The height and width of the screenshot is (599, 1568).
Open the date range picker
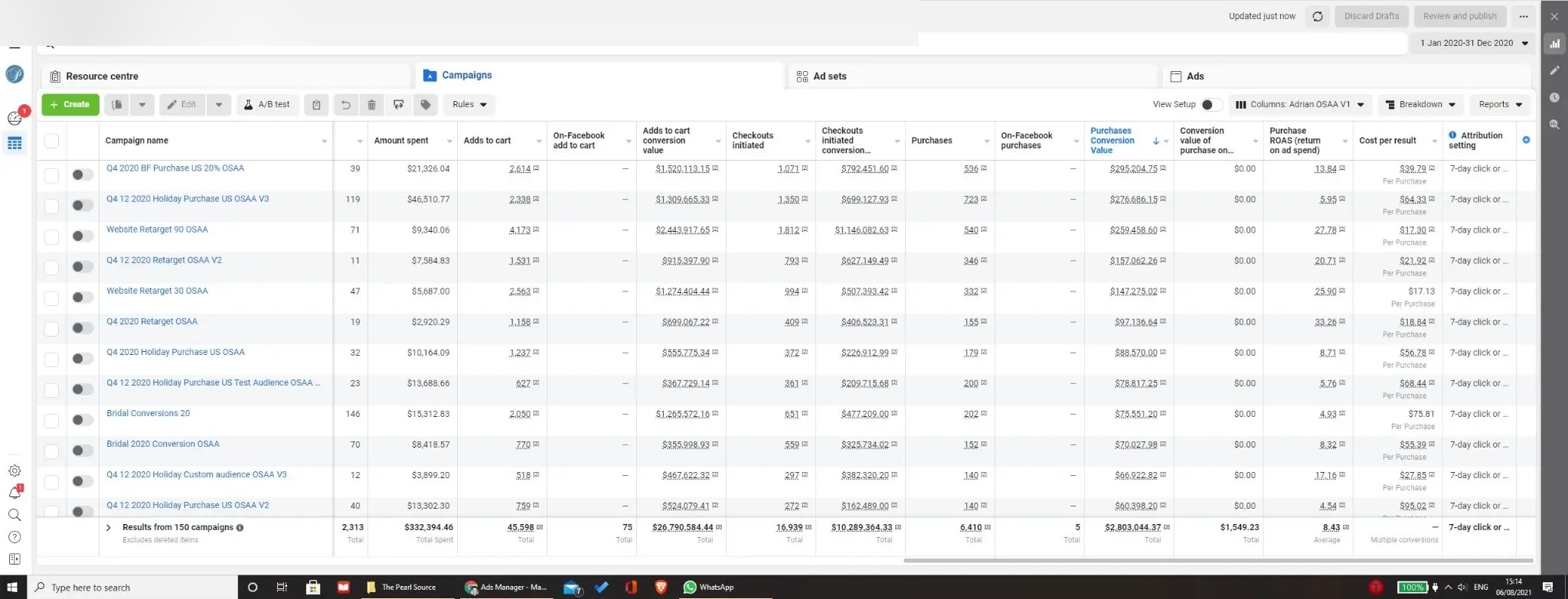point(1473,43)
